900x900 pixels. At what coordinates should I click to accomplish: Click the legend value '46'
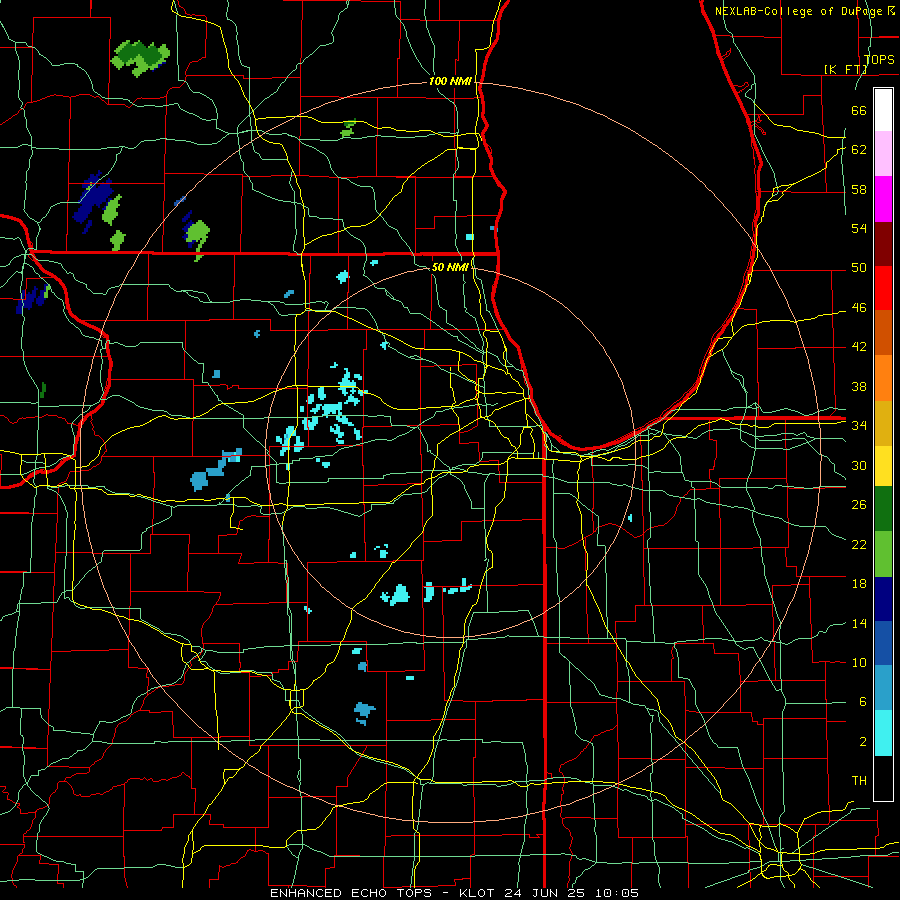(x=859, y=308)
